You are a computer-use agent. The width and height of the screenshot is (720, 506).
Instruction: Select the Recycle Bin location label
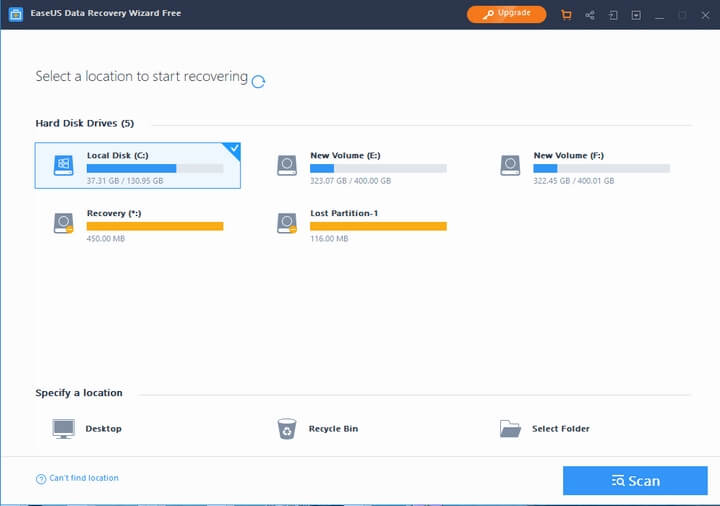[x=333, y=429]
